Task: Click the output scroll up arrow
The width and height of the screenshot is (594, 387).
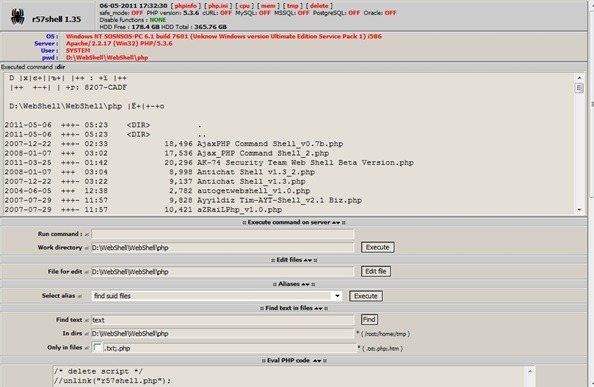Action: tap(579, 78)
